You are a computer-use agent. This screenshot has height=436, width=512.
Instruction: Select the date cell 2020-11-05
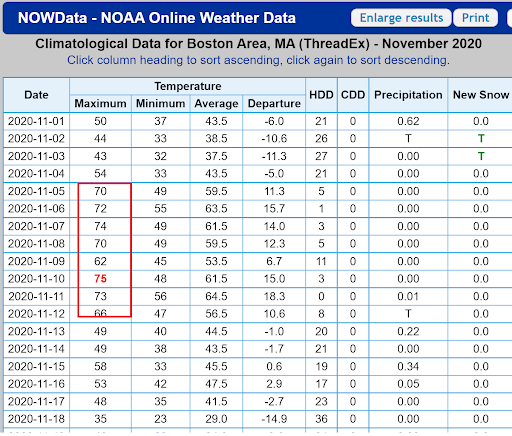pyautogui.click(x=36, y=191)
